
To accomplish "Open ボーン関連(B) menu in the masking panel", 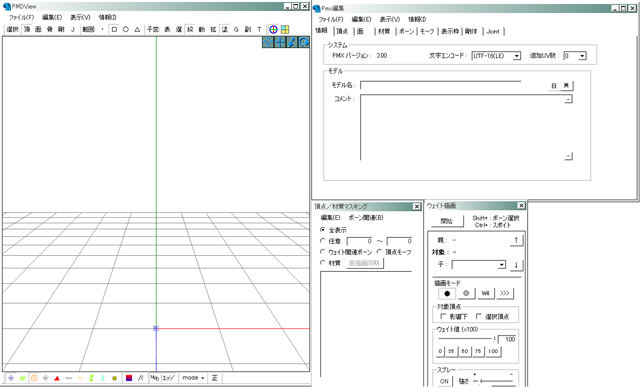I will [x=366, y=218].
